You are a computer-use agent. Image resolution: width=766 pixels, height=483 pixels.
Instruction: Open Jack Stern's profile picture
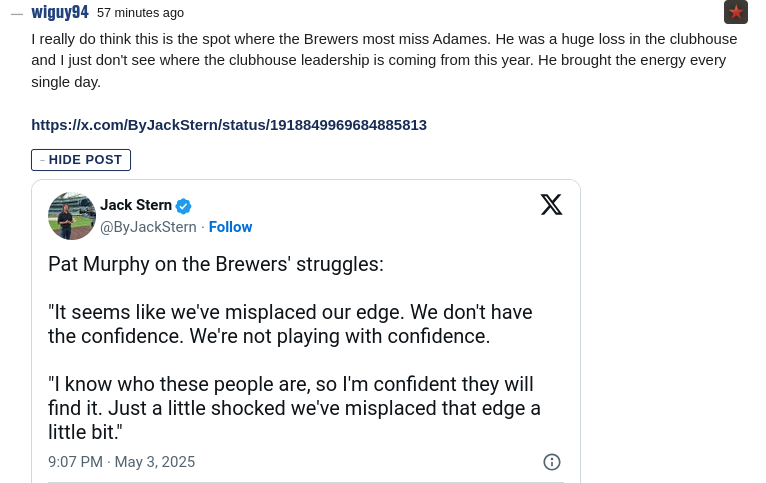coord(72,216)
